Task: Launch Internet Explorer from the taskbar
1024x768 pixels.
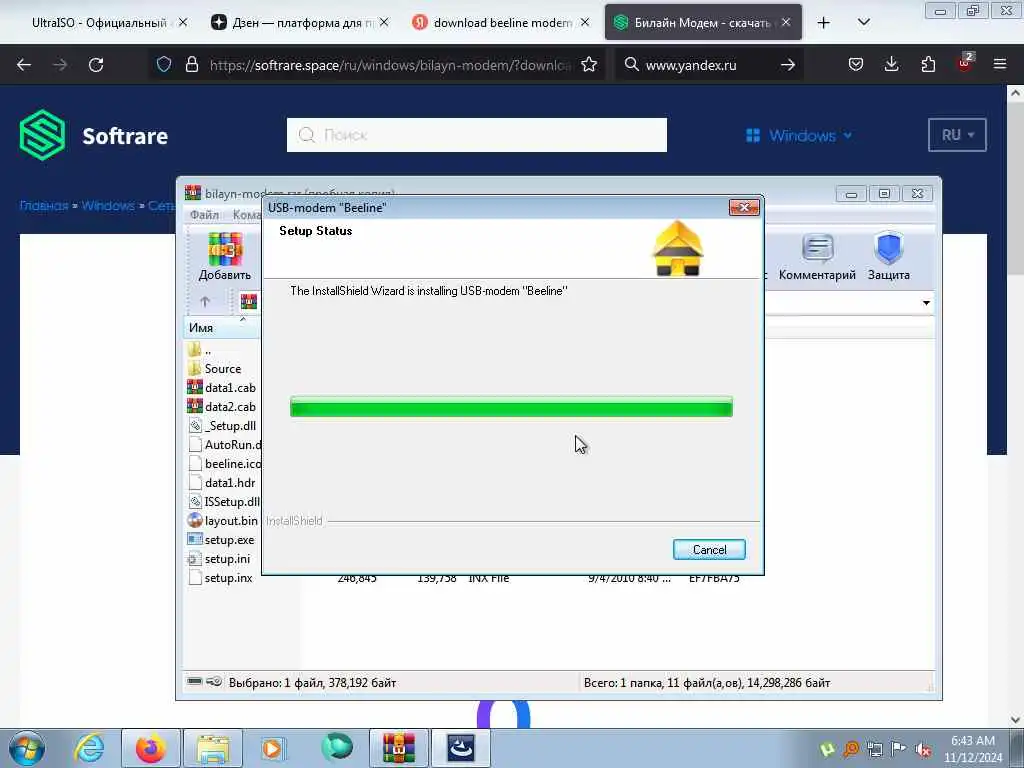Action: click(x=88, y=748)
